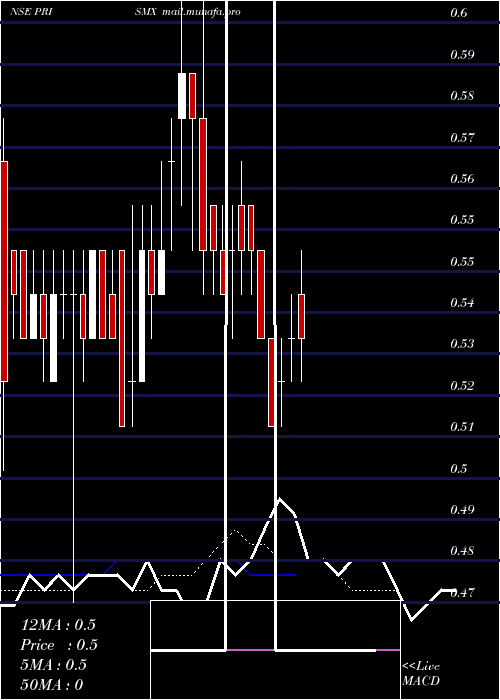Click the Live MACD label
500x700 pixels.
[x=421, y=673]
